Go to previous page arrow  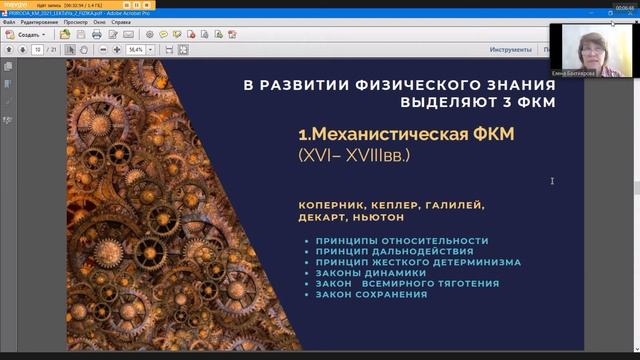point(9,50)
